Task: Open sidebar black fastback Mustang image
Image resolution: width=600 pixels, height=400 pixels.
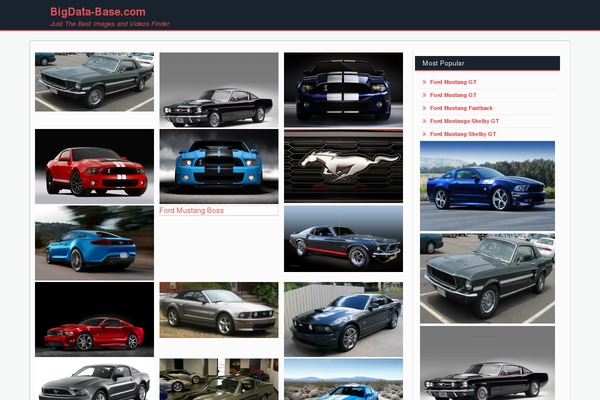Action: point(487,363)
